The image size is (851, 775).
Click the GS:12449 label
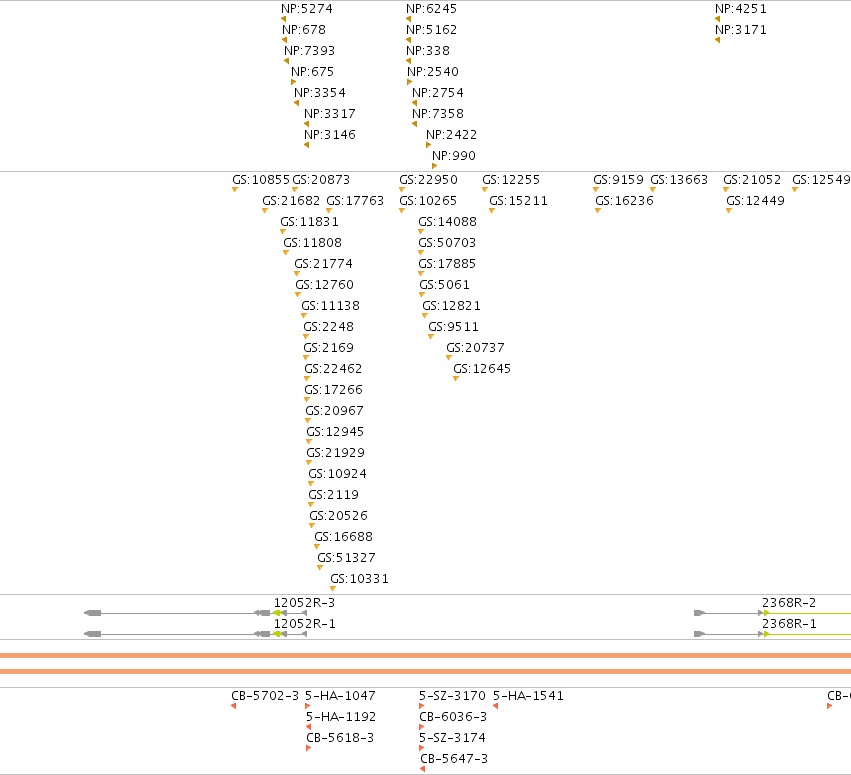(x=755, y=201)
